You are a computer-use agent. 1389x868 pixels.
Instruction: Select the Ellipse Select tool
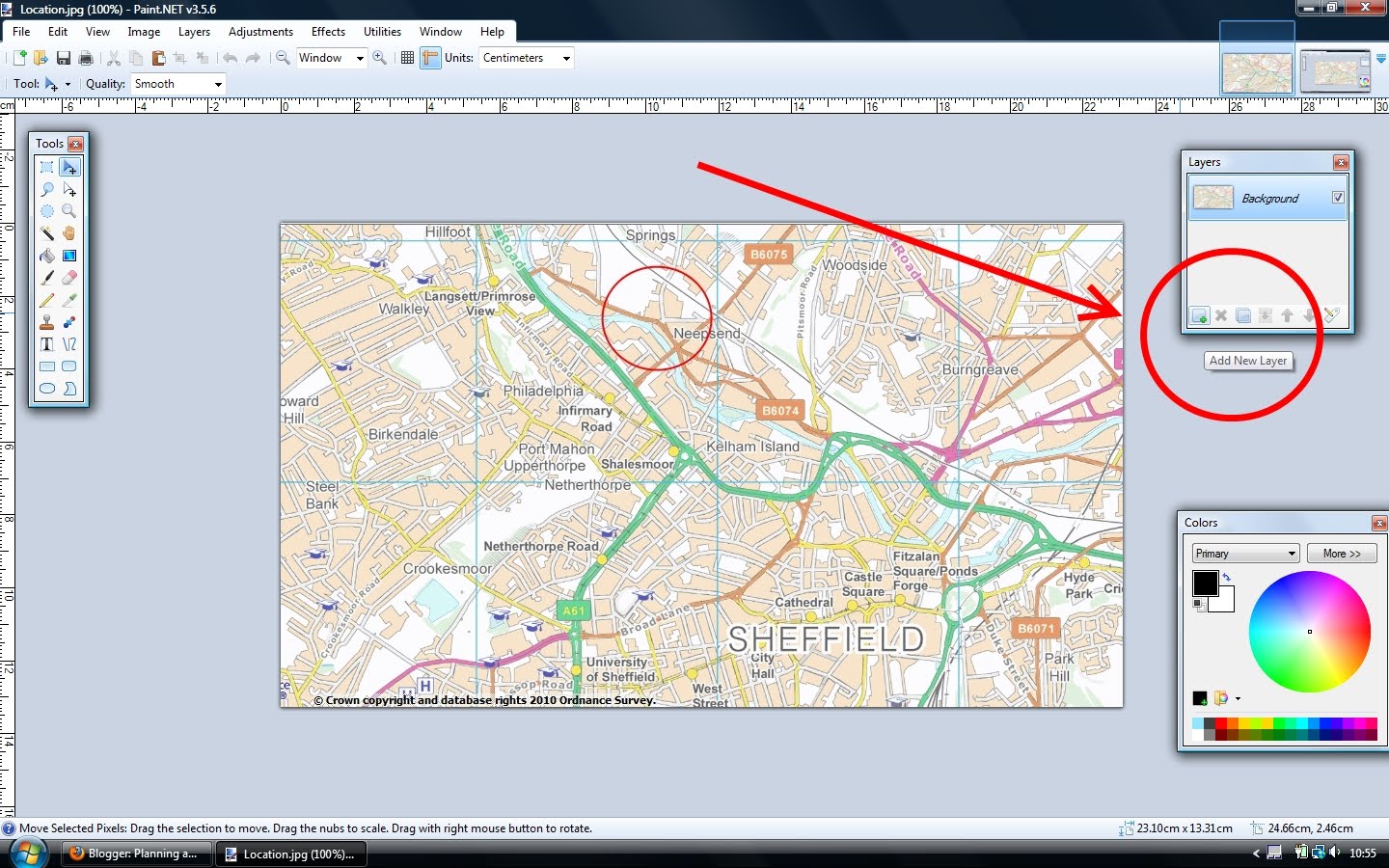click(x=46, y=211)
